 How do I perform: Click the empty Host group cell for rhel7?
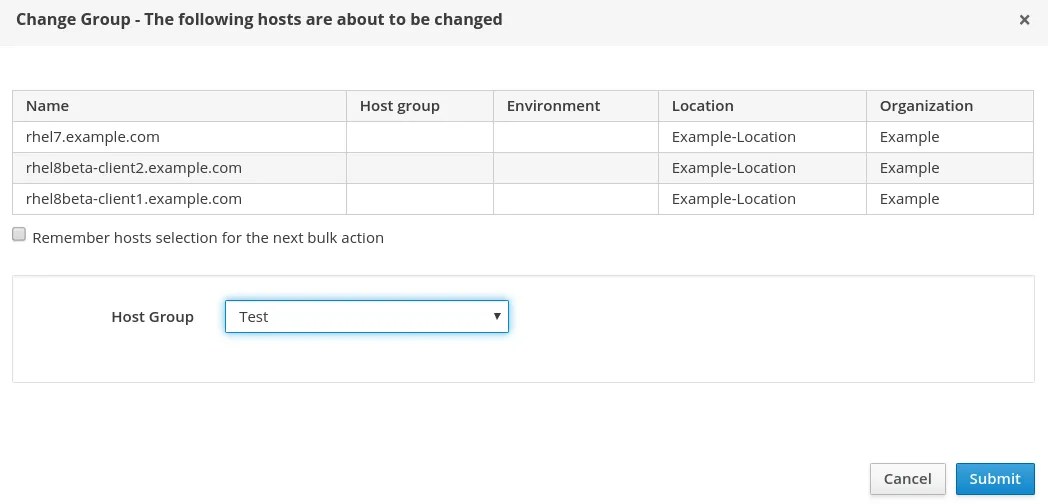420,137
